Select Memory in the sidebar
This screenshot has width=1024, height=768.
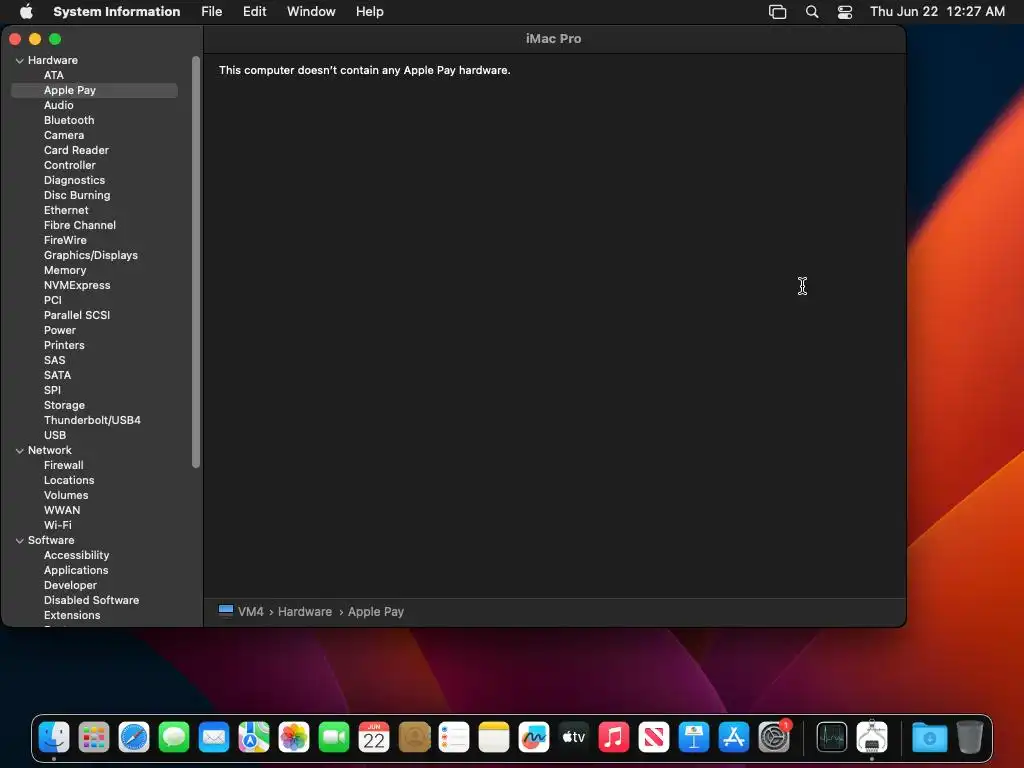tap(65, 270)
